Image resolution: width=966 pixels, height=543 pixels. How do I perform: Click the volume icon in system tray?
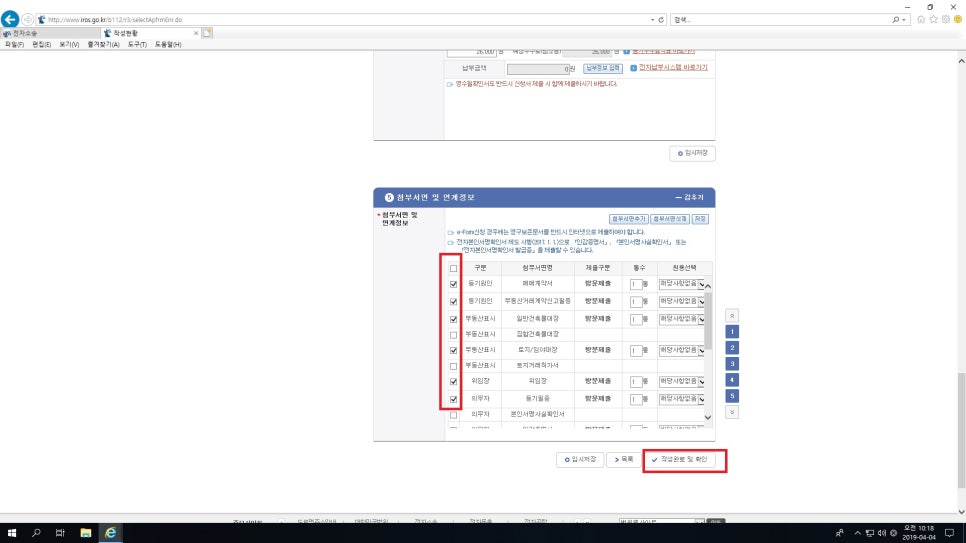(x=882, y=533)
